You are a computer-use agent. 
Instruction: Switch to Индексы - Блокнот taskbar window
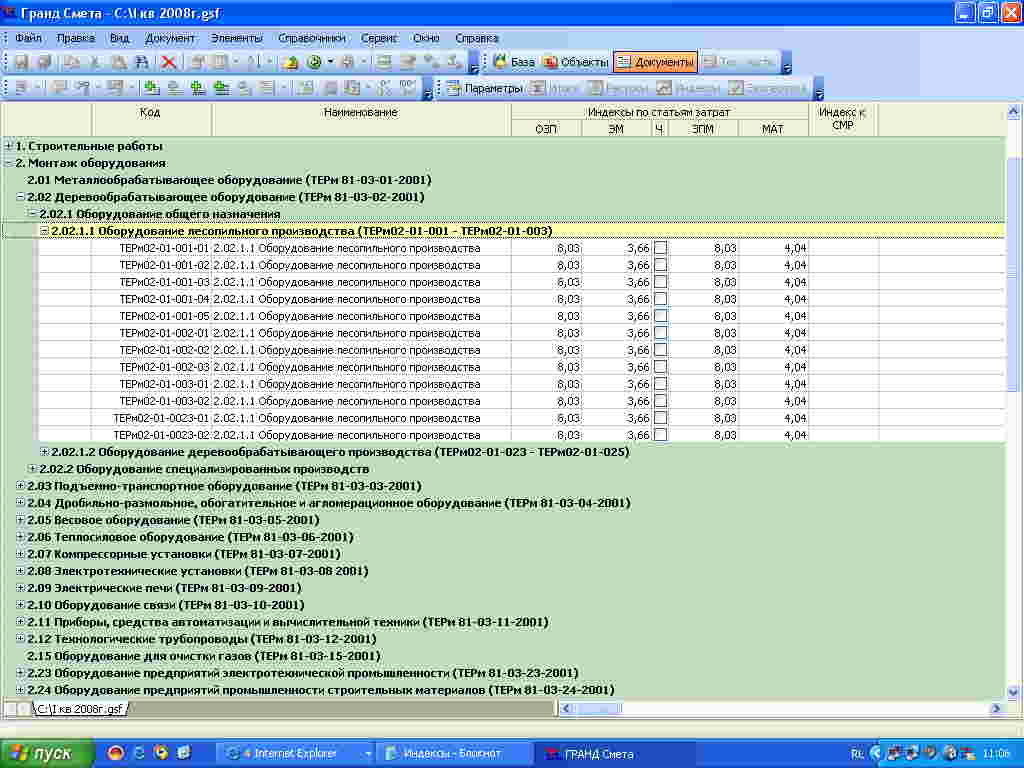coord(454,753)
